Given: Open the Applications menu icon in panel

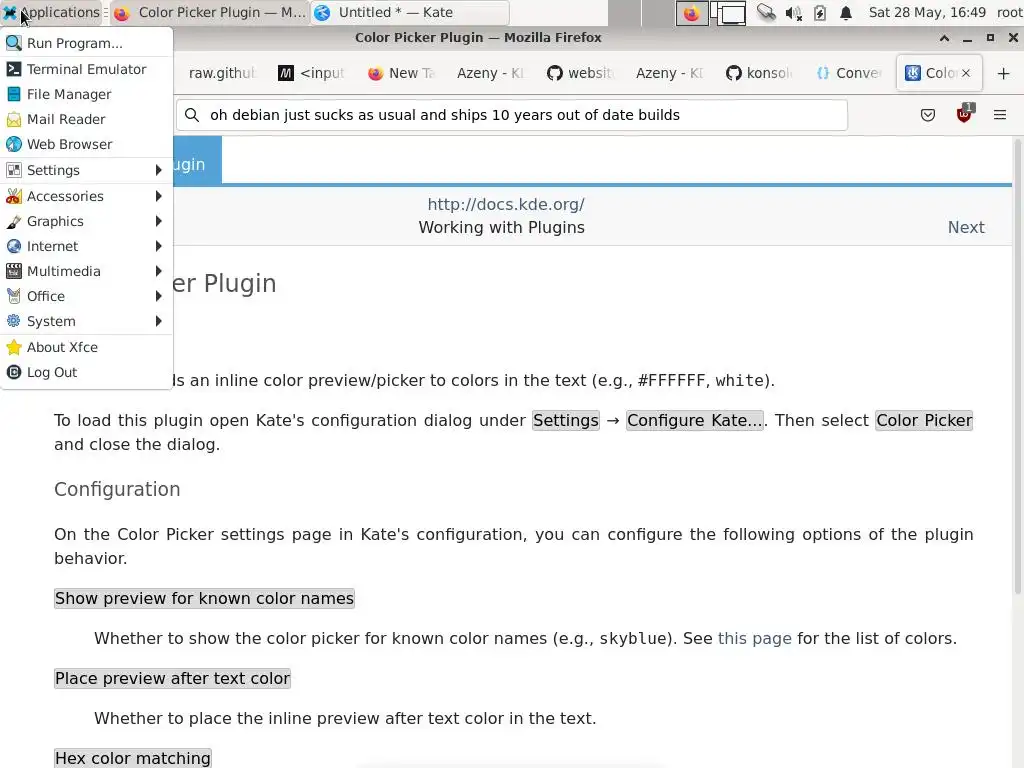Looking at the screenshot, I should point(11,12).
